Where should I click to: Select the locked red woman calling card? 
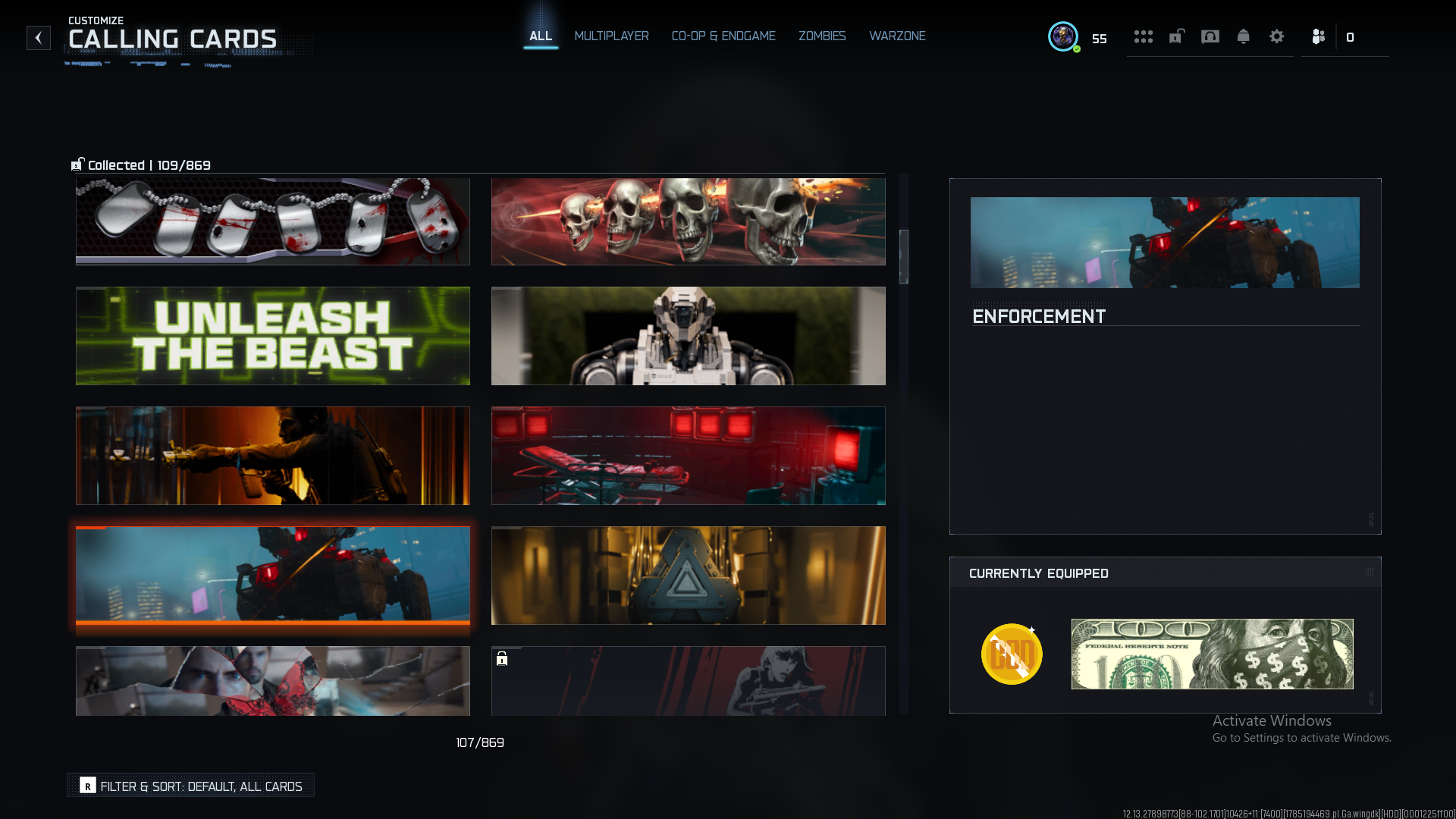(x=689, y=681)
